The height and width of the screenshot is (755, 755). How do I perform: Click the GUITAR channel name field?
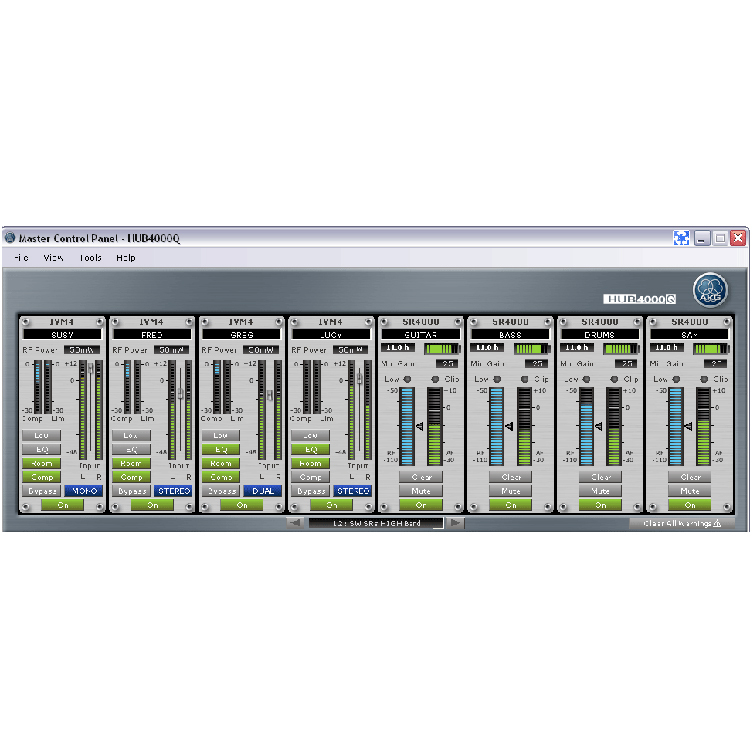click(x=420, y=335)
